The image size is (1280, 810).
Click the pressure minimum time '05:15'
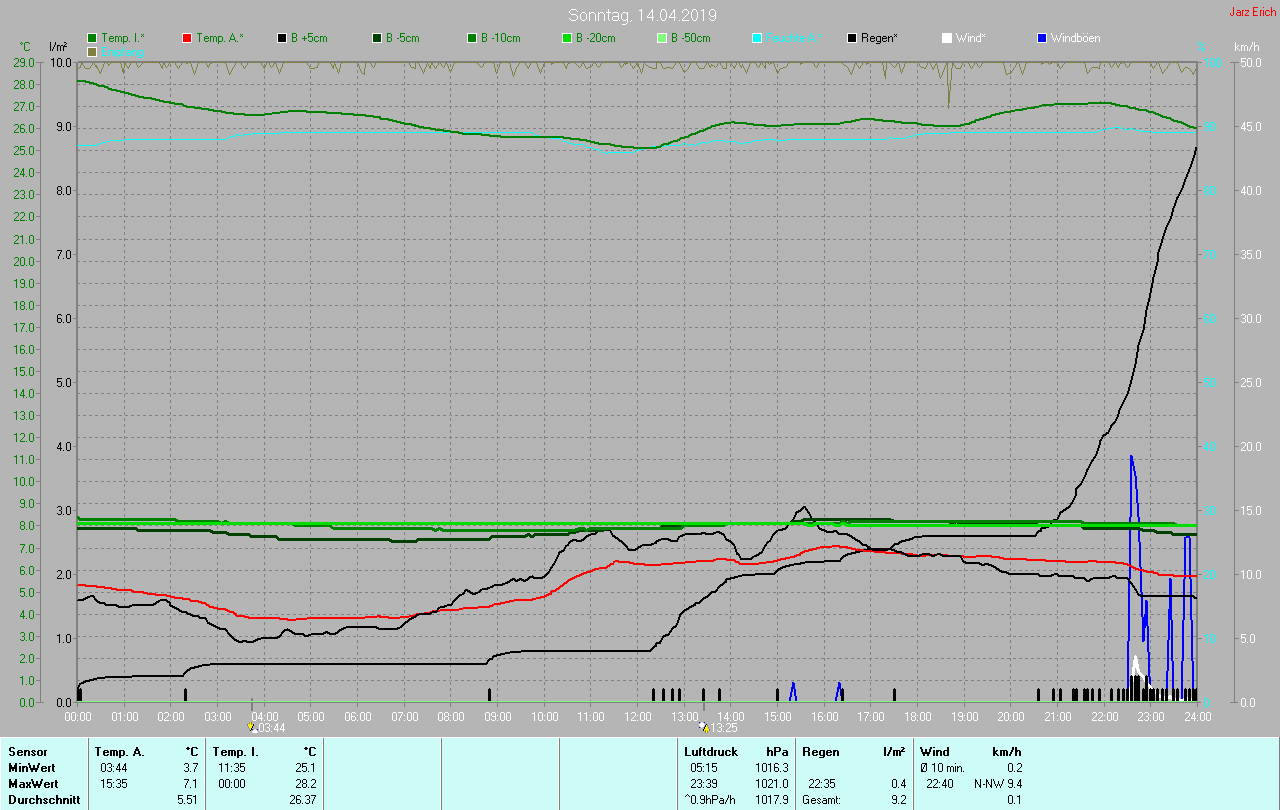click(704, 767)
